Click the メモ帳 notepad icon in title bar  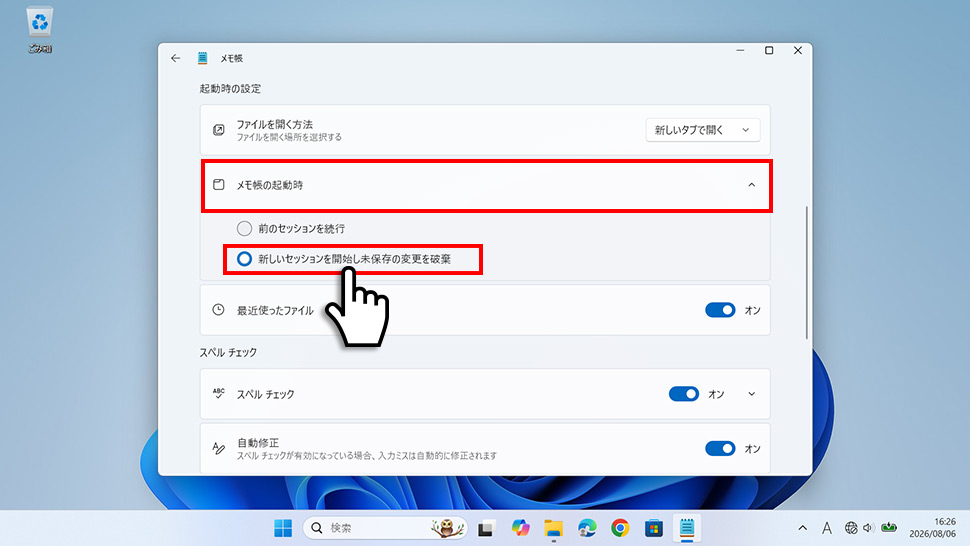click(202, 58)
